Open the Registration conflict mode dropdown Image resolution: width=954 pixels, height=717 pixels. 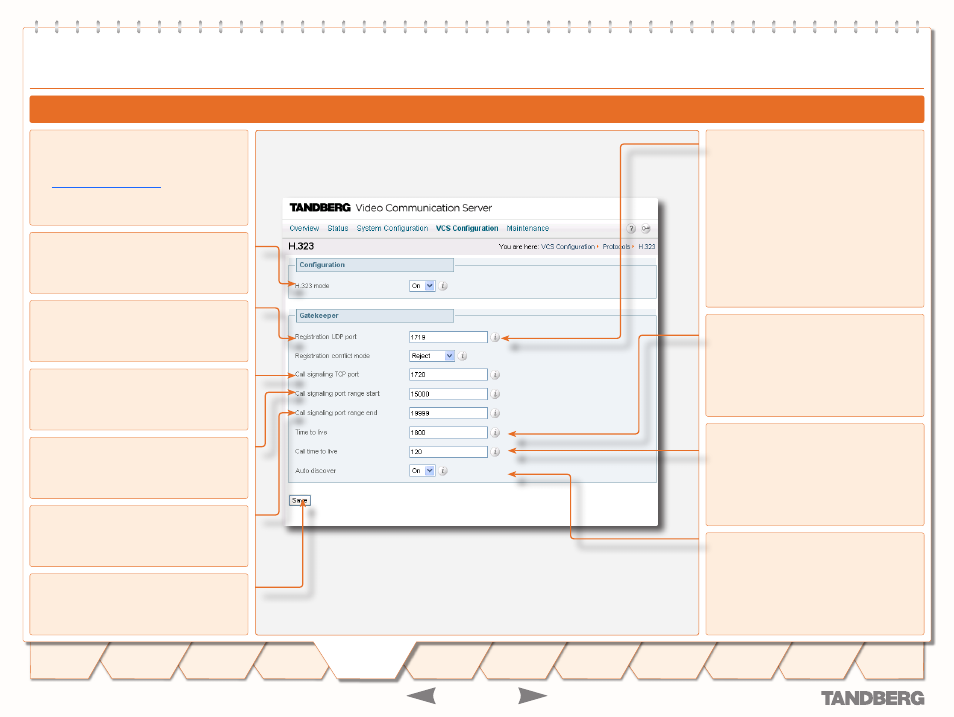tap(432, 355)
